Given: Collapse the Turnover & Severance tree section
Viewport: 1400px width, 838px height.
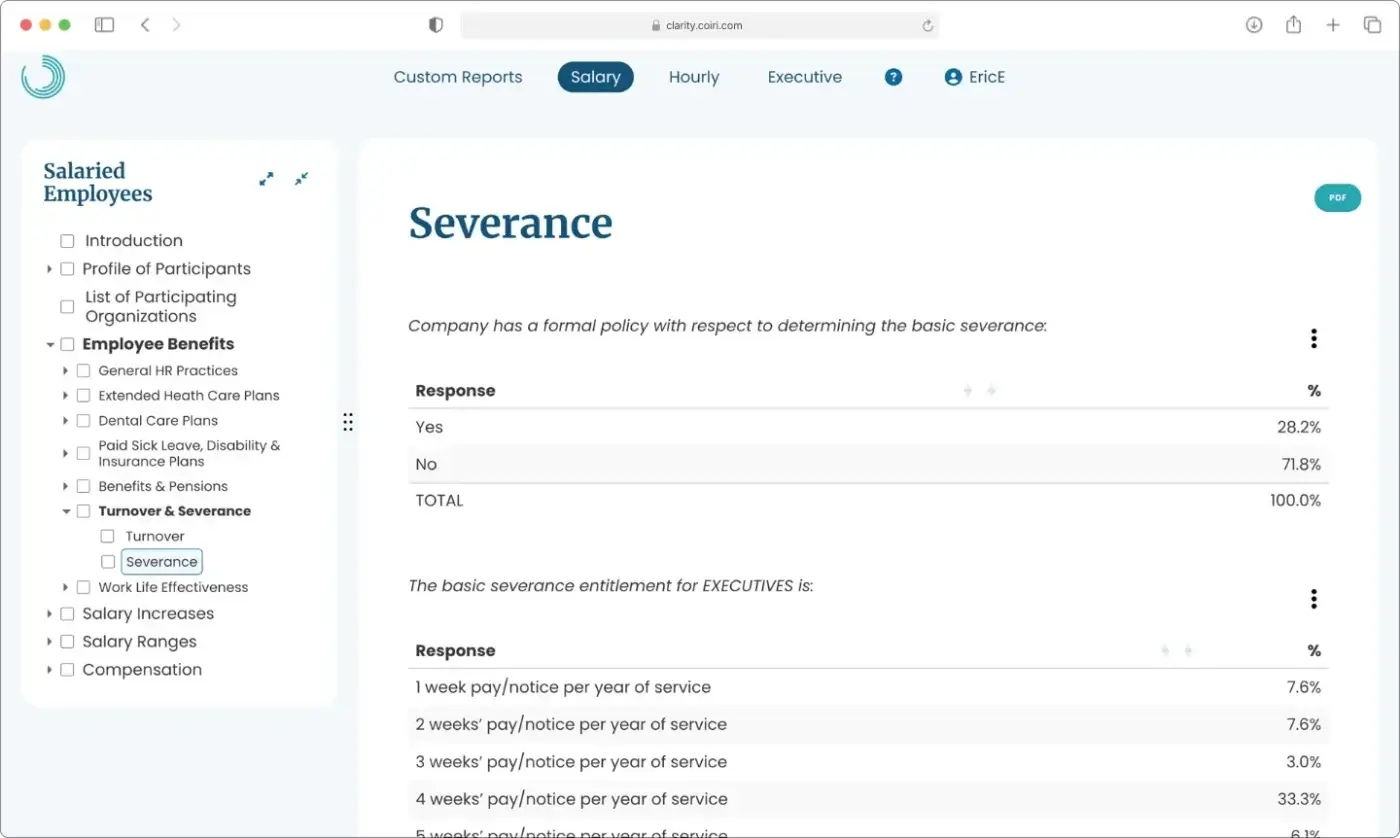Looking at the screenshot, I should point(66,510).
